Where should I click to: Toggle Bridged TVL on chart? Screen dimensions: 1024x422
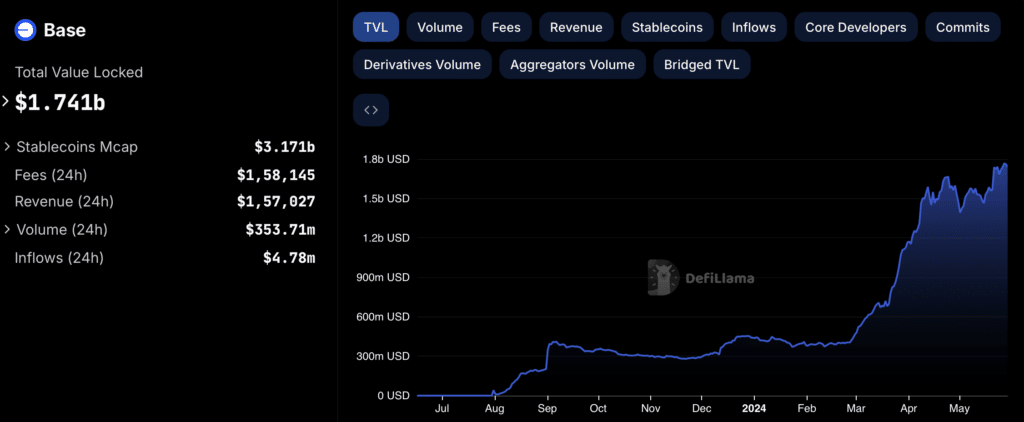(701, 65)
